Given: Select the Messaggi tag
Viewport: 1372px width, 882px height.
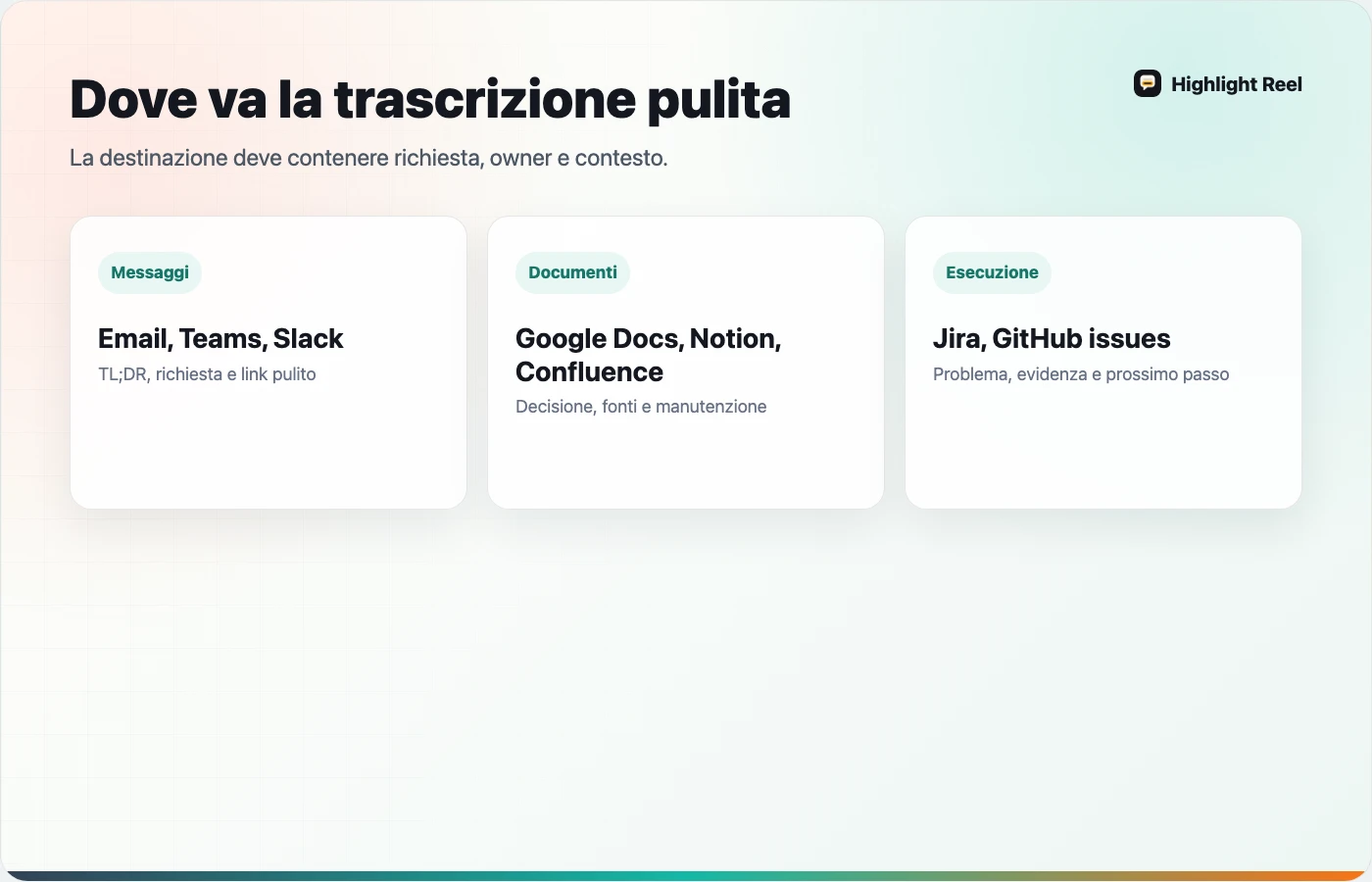Looking at the screenshot, I should click(150, 272).
